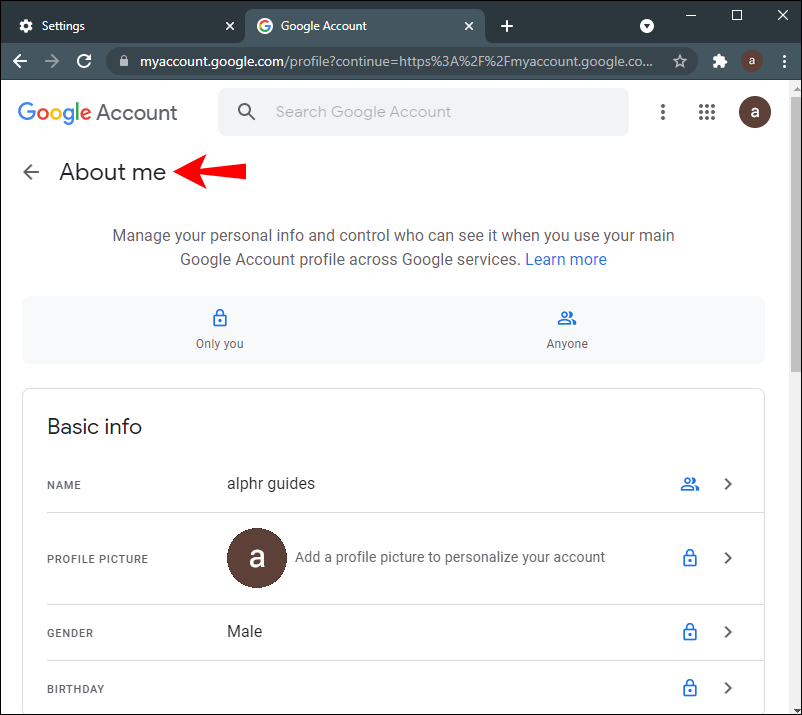Focus the Search Google Account field
Screen dimensions: 802x715
423,112
